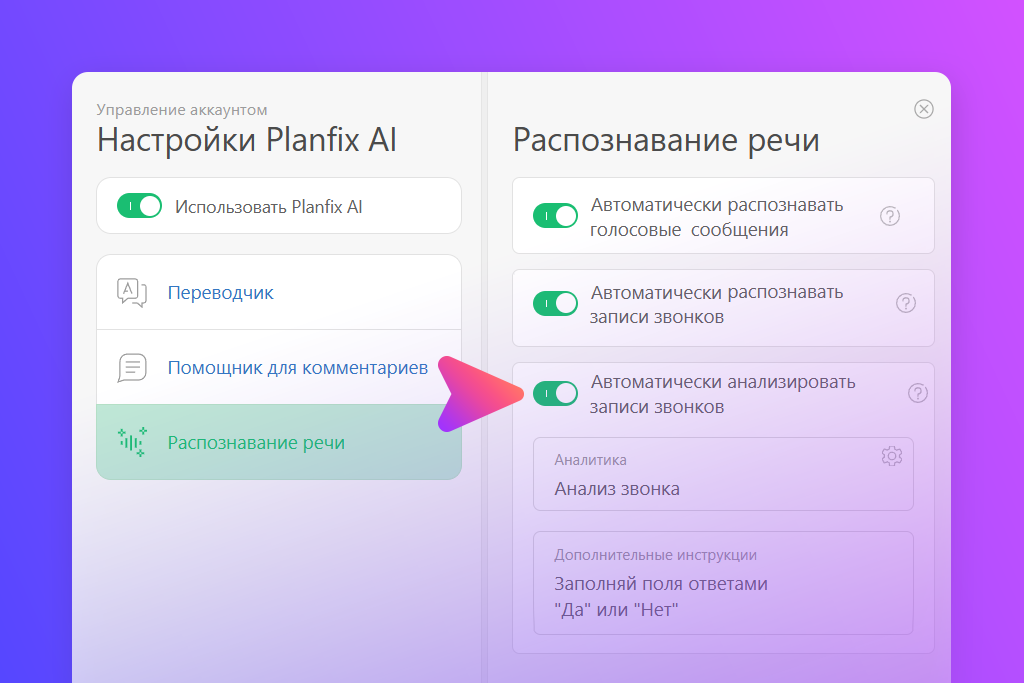Click the Управление аккаунтом breadcrumb text
Screen dimensions: 1024x683
coord(182,110)
